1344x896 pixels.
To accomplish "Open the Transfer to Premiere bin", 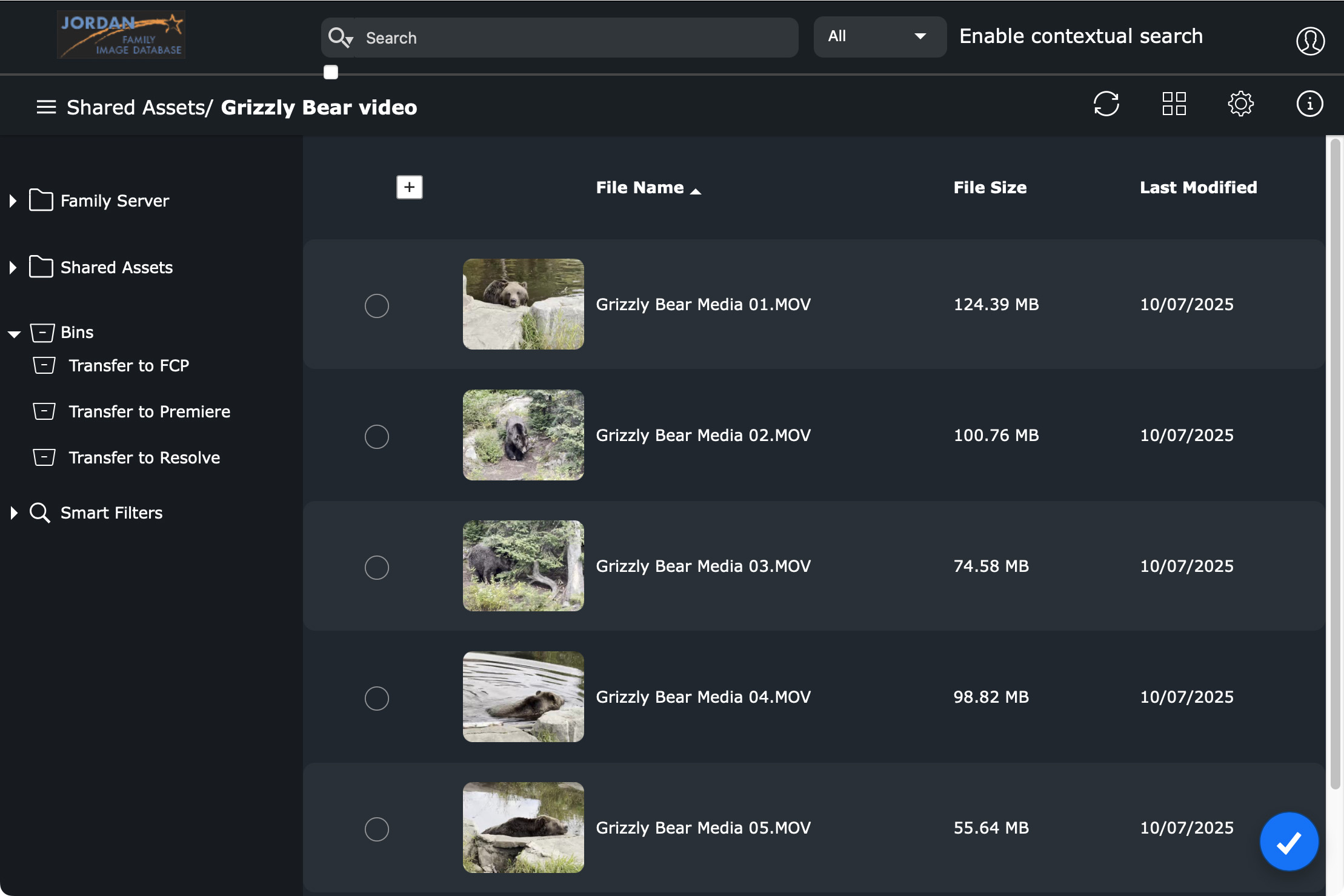I will [149, 412].
